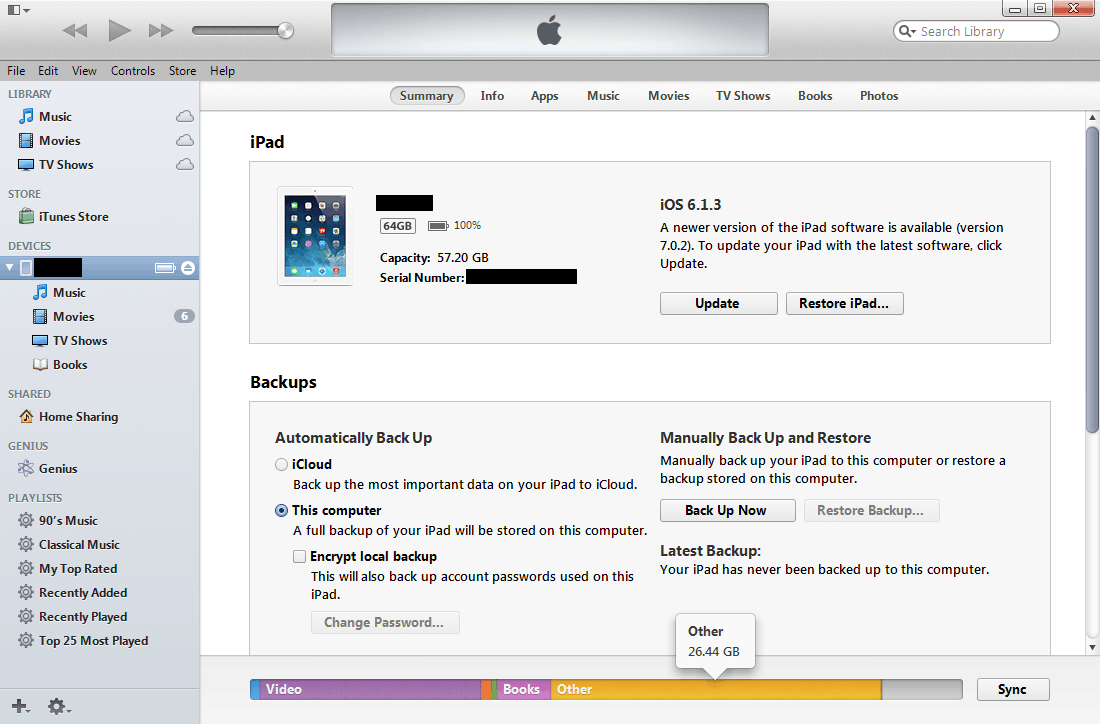1100x724 pixels.
Task: Select the iPad device icon in sidebar
Action: pyautogui.click(x=26, y=267)
